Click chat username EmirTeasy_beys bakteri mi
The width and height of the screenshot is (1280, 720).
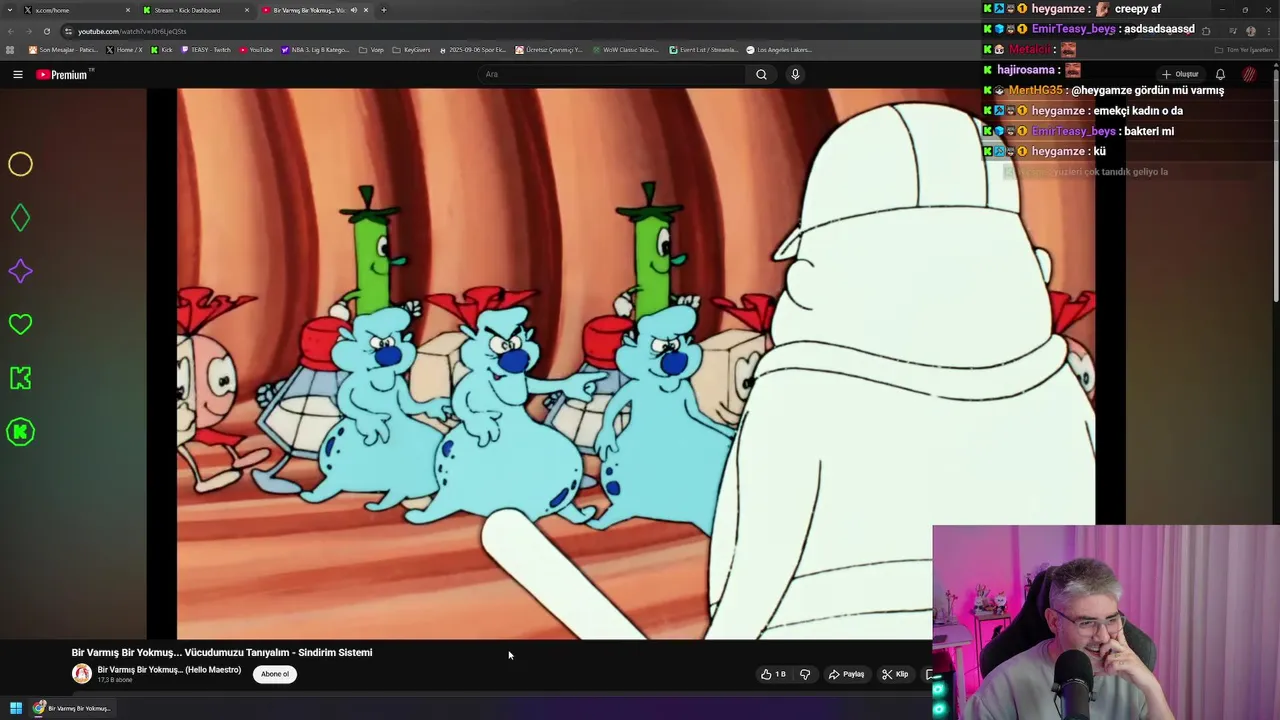point(1073,131)
